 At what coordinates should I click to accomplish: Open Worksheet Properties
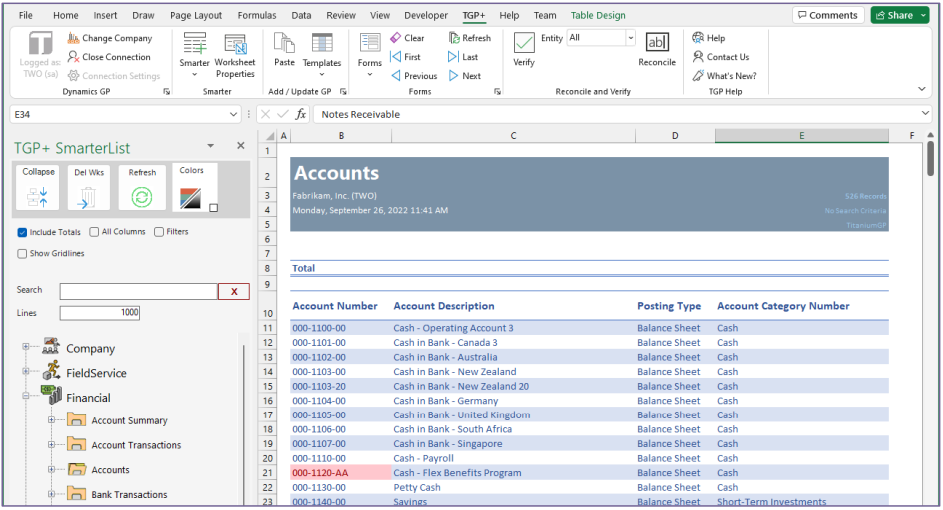235,56
